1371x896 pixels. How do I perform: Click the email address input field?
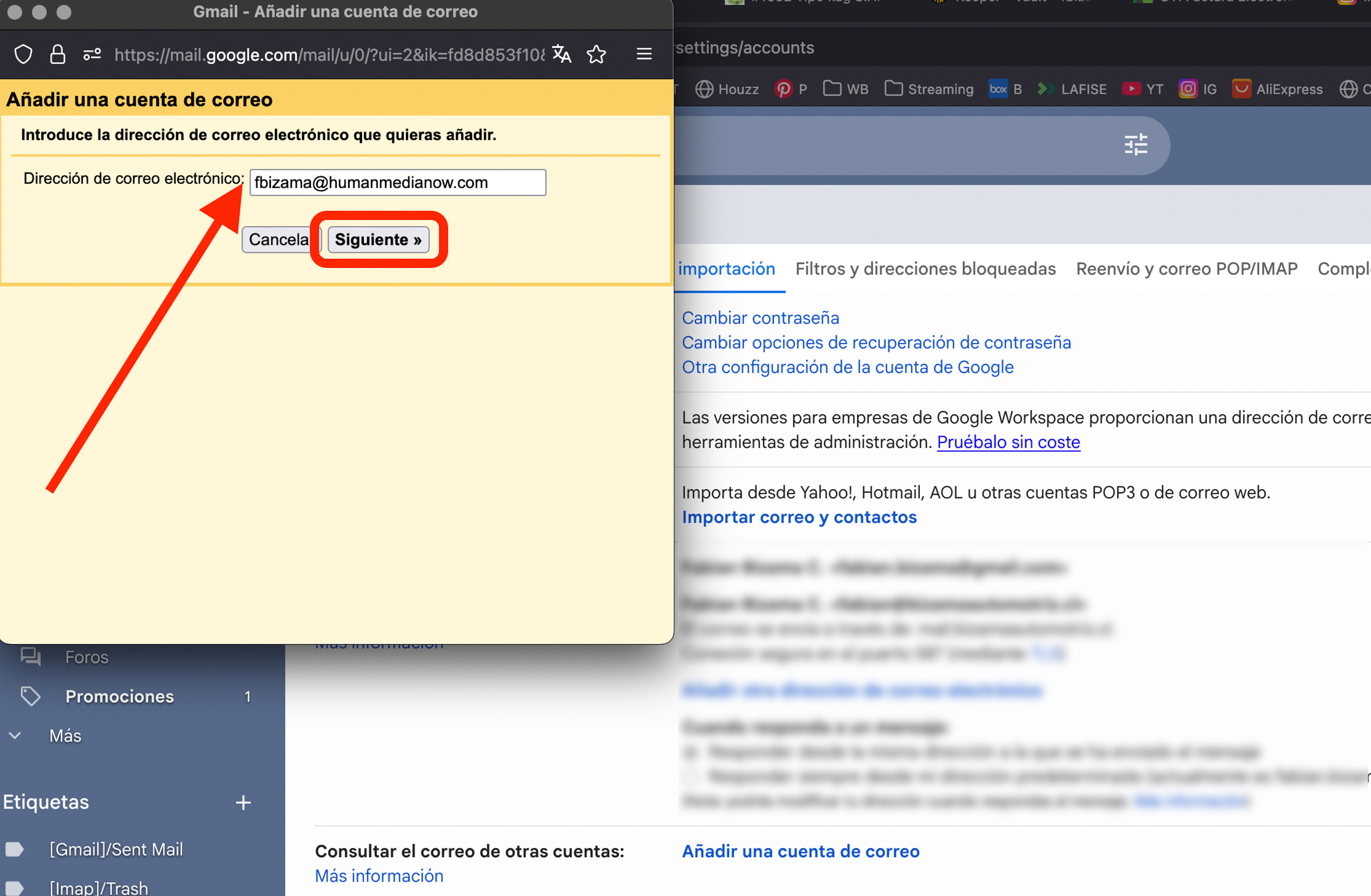pyautogui.click(x=397, y=183)
